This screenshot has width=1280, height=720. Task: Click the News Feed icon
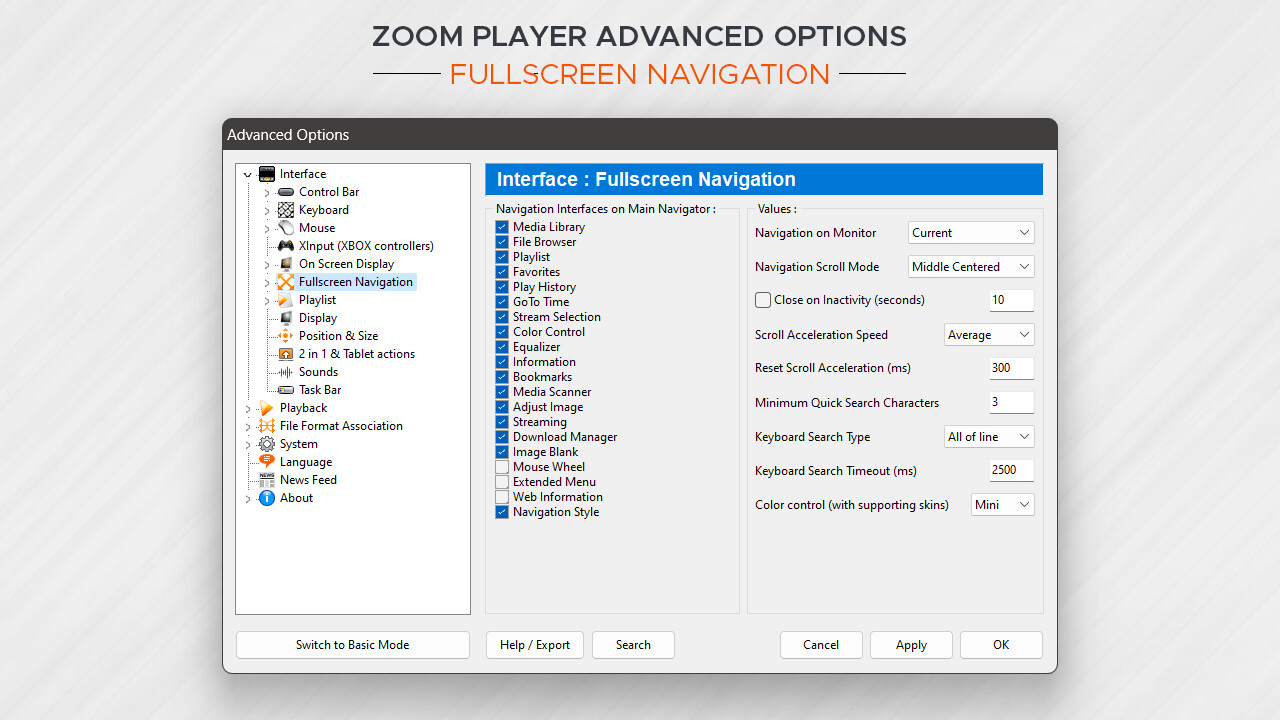coord(268,479)
